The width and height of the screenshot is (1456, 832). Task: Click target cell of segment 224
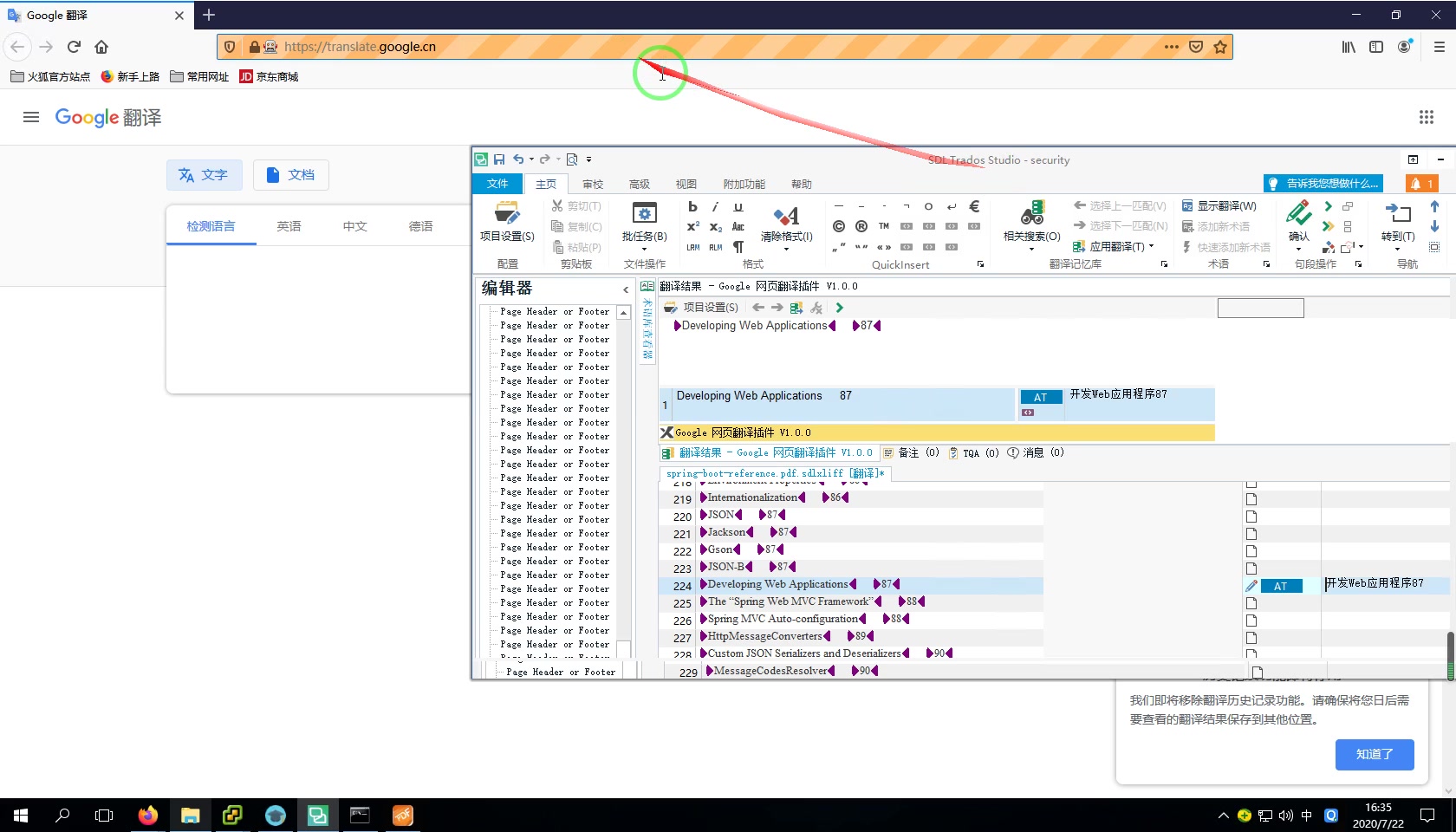click(1385, 584)
